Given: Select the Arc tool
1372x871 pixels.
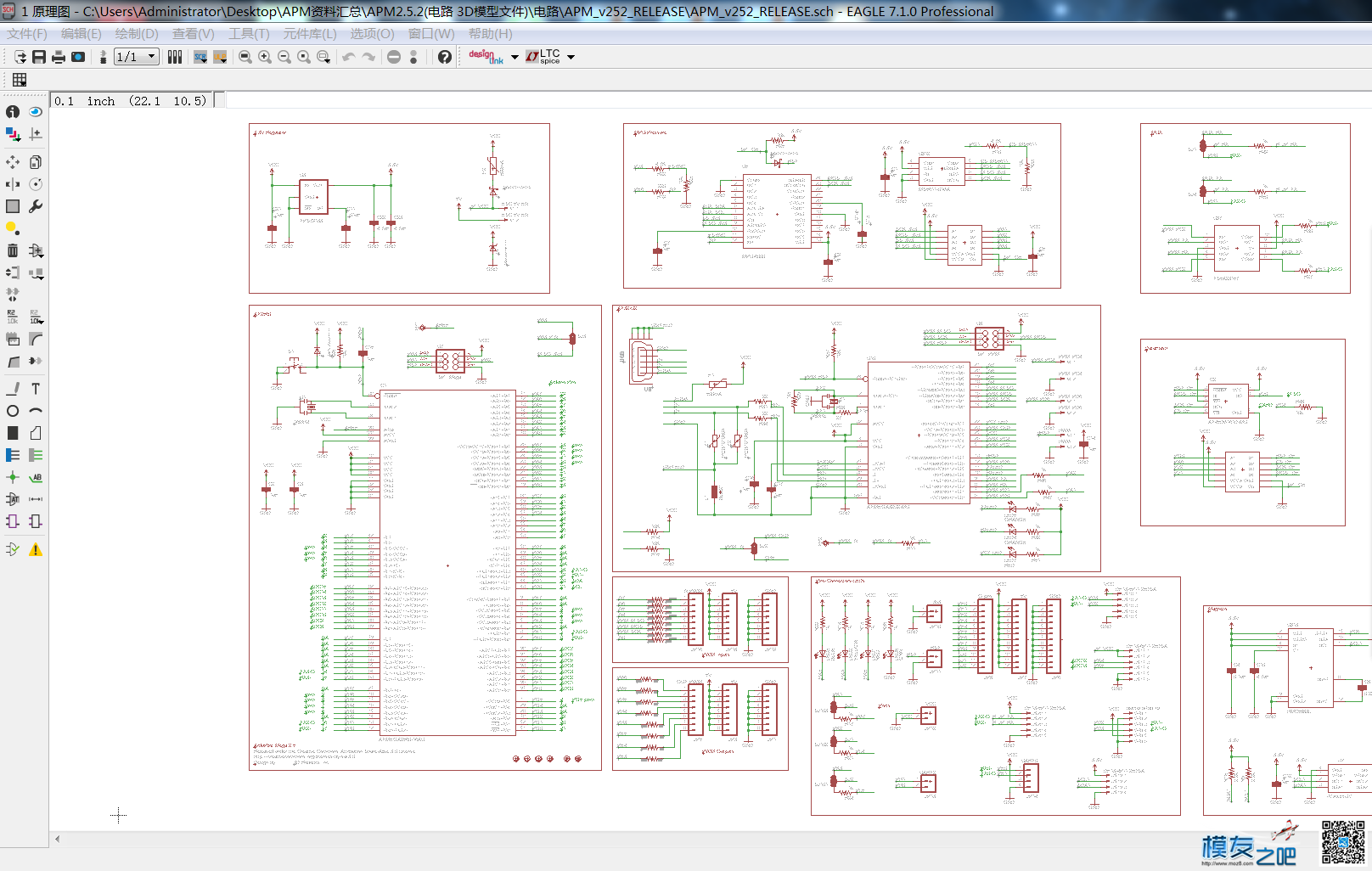Looking at the screenshot, I should [36, 411].
